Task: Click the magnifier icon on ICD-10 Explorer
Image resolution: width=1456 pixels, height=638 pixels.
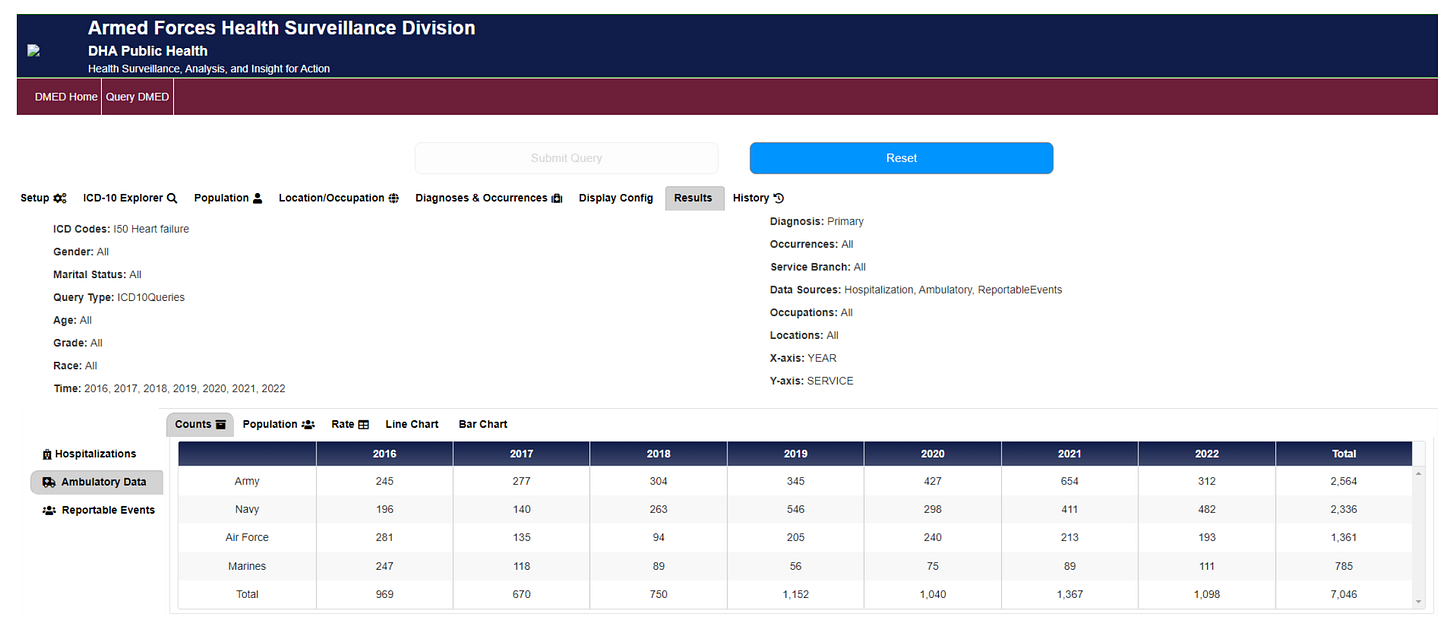Action: (172, 198)
